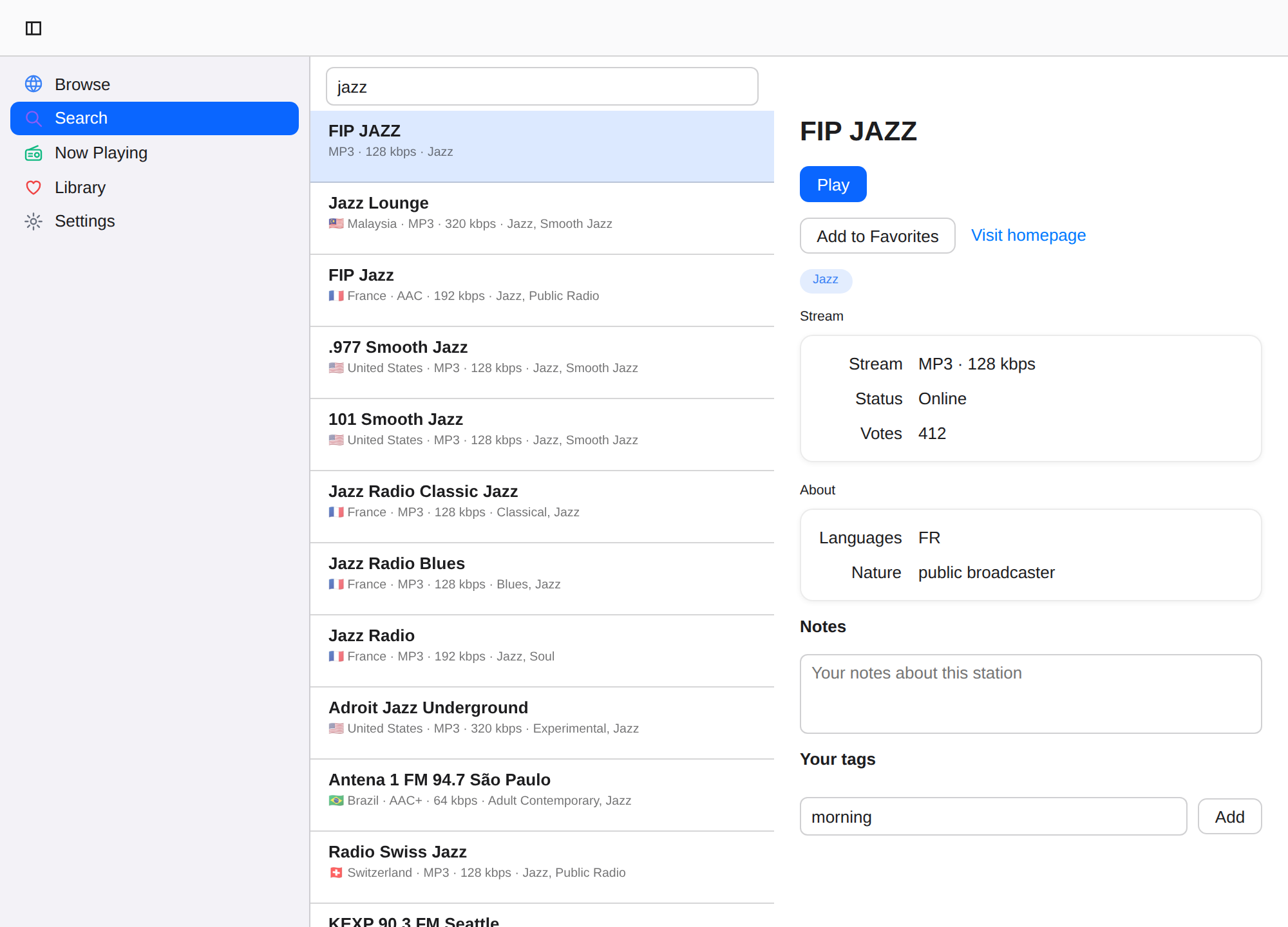Select the Jazz Lounge station
Viewport: 1288px width, 927px height.
coord(542,218)
